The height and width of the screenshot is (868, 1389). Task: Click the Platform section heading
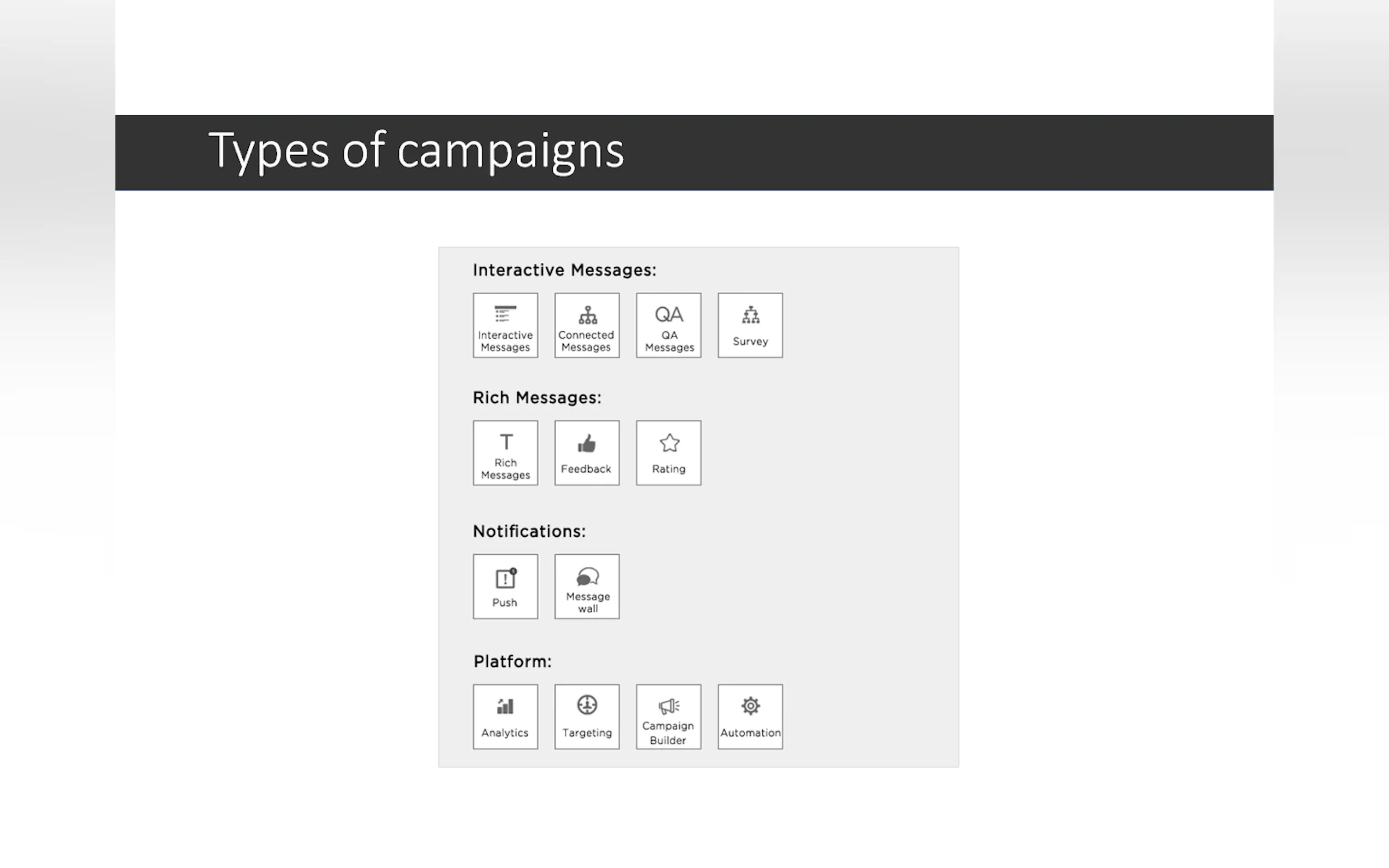pyautogui.click(x=512, y=661)
